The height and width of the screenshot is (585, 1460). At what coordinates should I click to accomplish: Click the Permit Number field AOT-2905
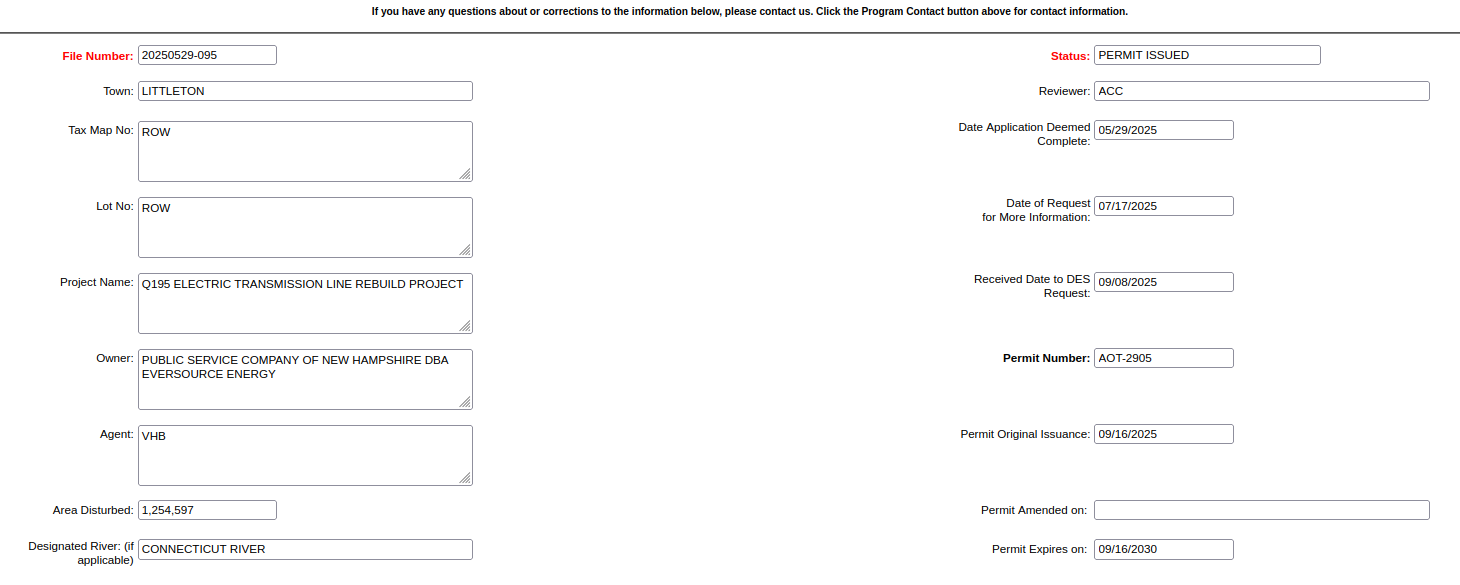pyautogui.click(x=1163, y=358)
